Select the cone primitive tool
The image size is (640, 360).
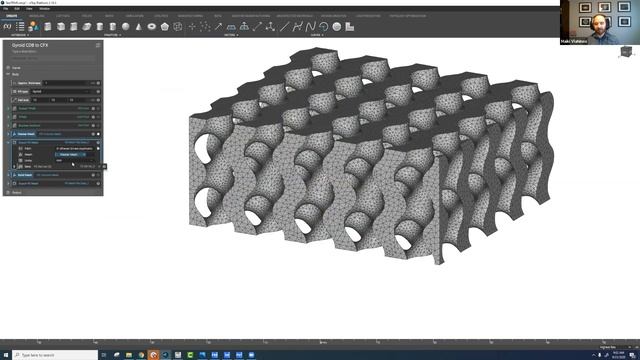click(139, 27)
